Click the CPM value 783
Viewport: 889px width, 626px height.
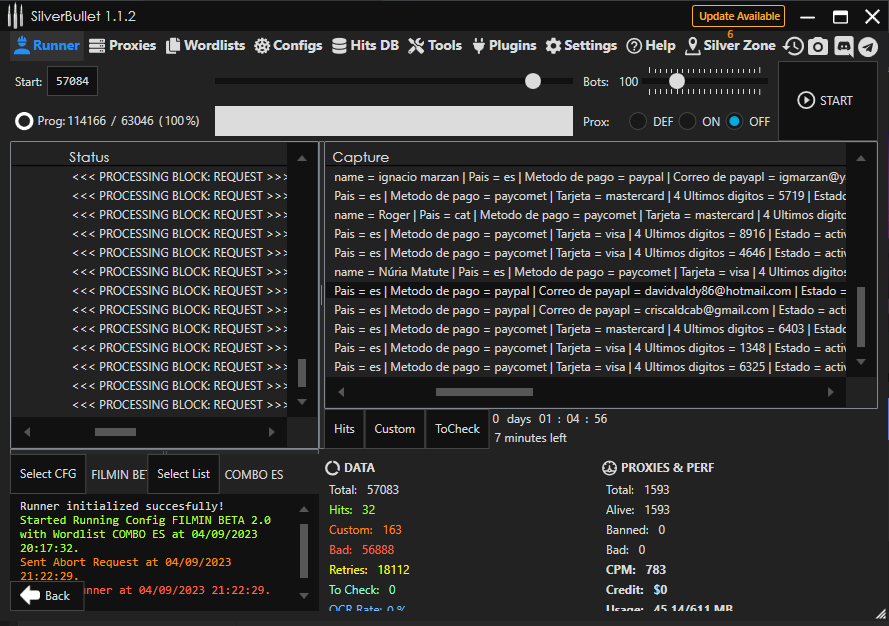pos(655,569)
